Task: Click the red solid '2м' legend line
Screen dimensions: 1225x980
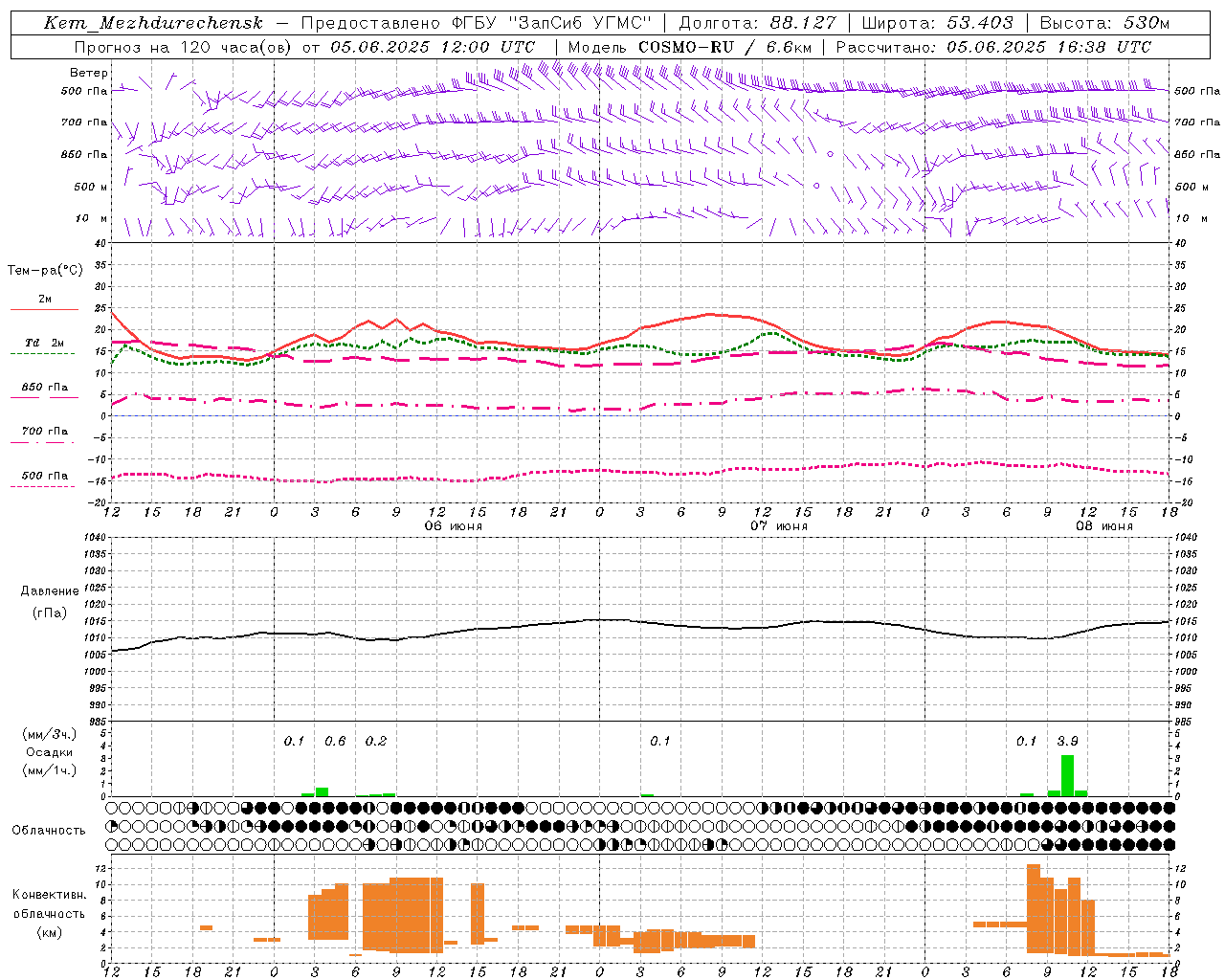Action: coord(44,309)
